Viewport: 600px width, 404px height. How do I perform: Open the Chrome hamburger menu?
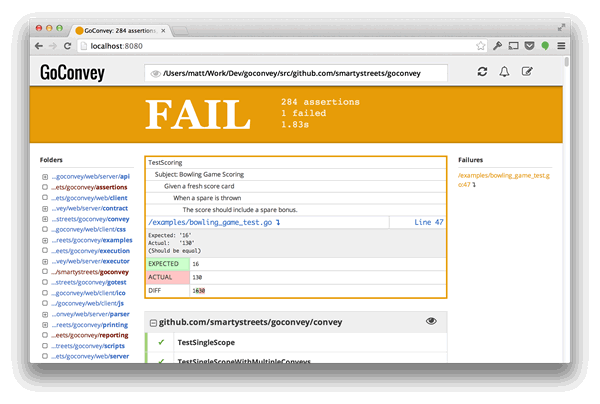pos(561,46)
